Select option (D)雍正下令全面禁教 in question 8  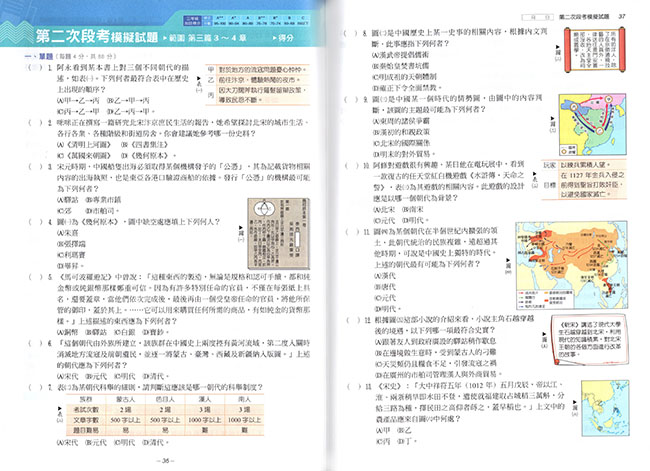(406, 87)
